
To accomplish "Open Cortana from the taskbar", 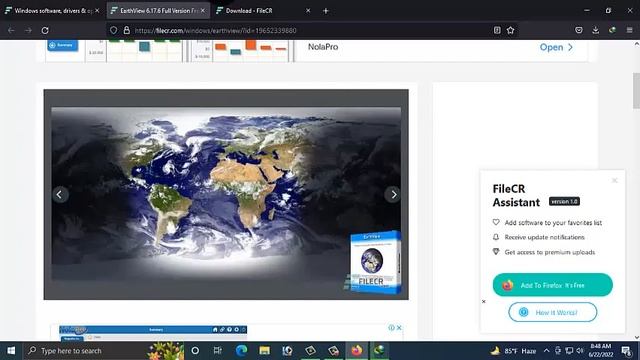I will [195, 351].
